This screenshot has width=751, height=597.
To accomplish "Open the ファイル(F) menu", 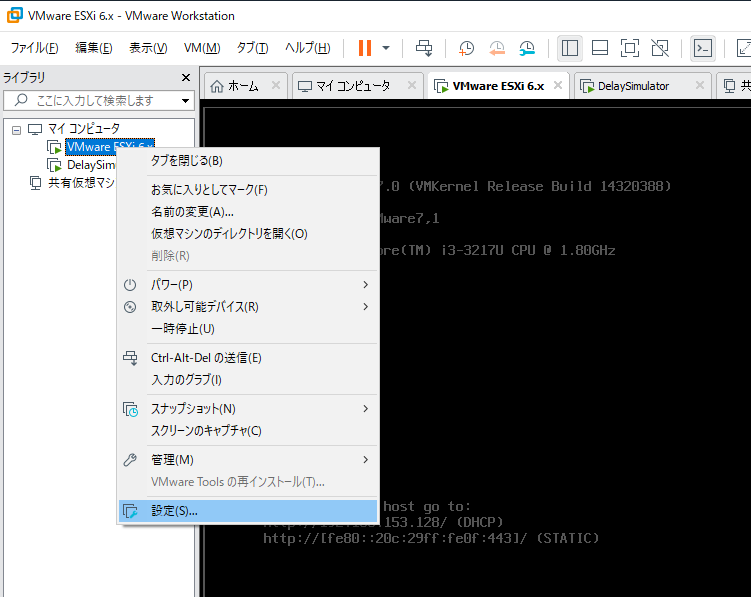I will 34,48.
